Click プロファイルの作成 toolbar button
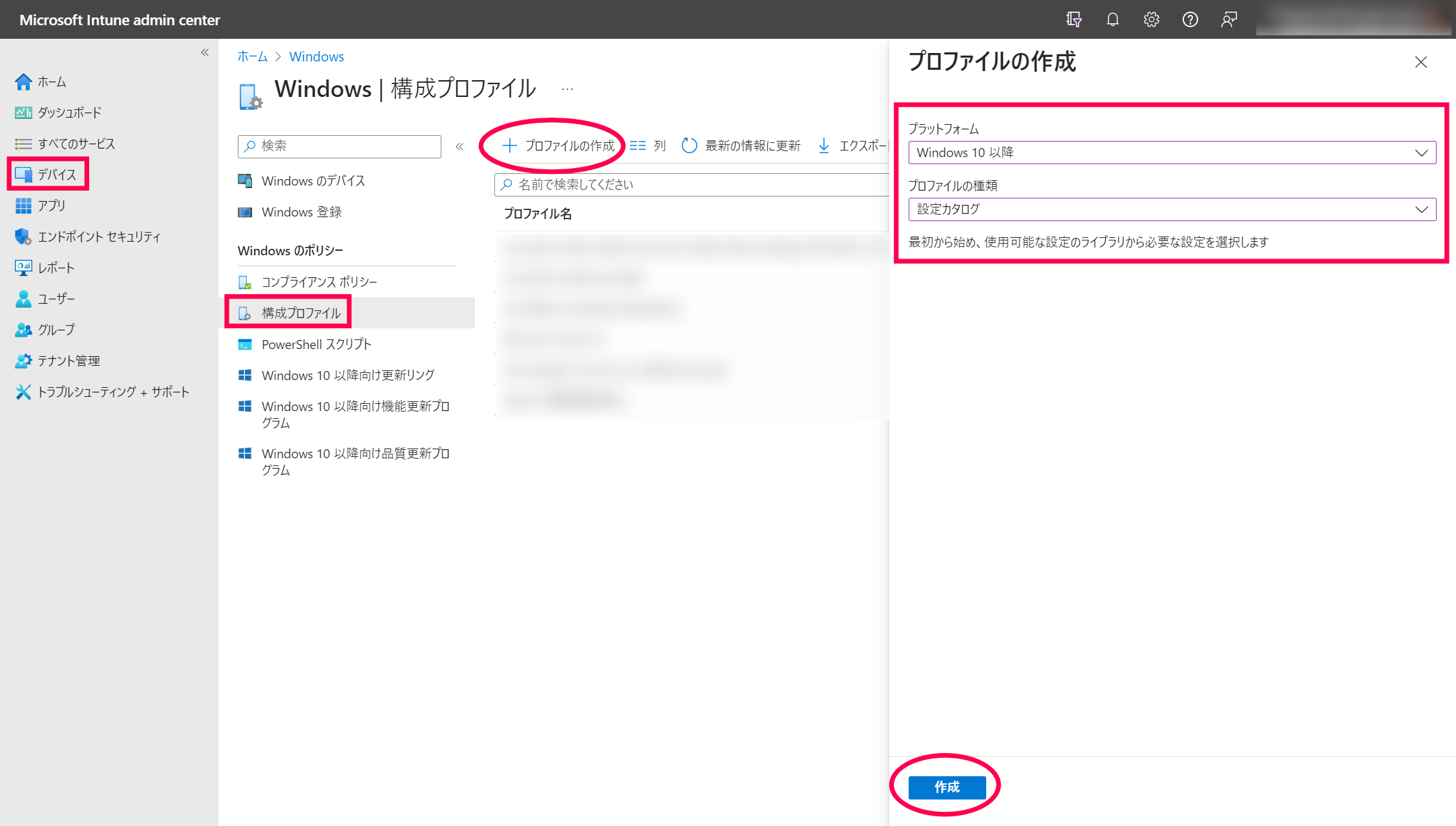This screenshot has height=826, width=1456. (558, 146)
